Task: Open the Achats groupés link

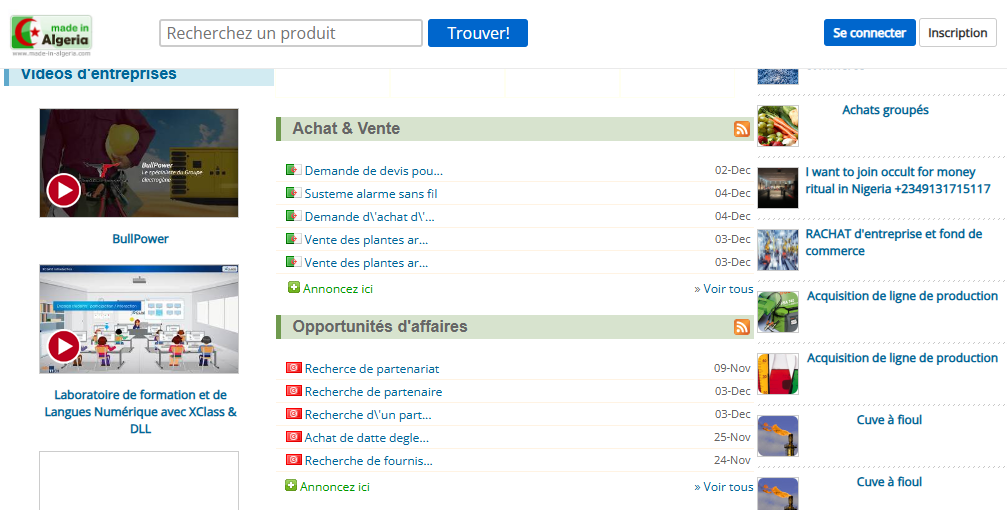Action: click(885, 110)
